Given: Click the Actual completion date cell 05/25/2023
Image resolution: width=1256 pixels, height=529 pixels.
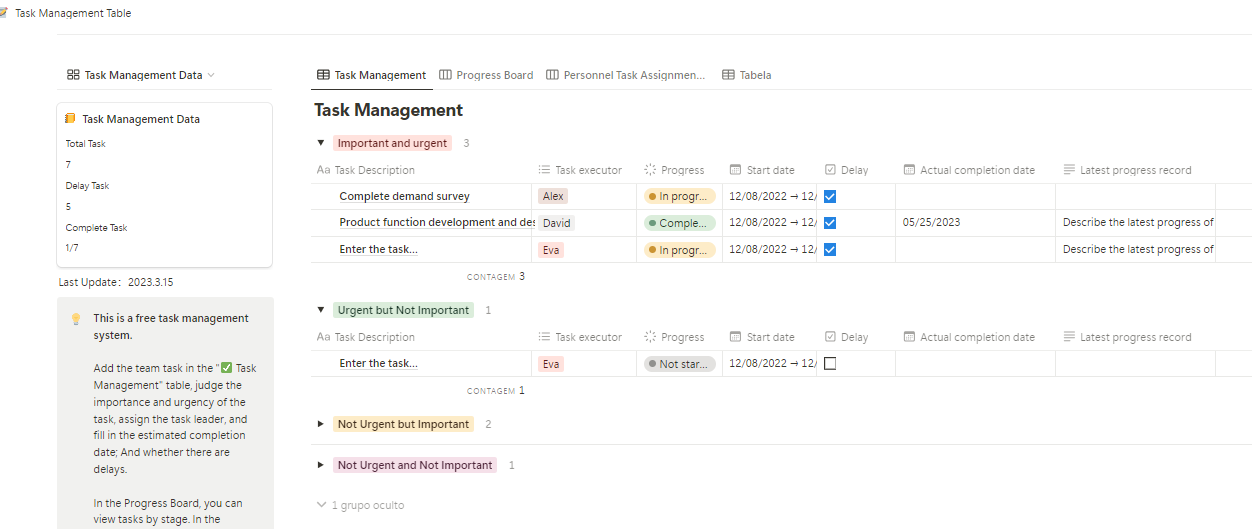Looking at the screenshot, I should (932, 223).
